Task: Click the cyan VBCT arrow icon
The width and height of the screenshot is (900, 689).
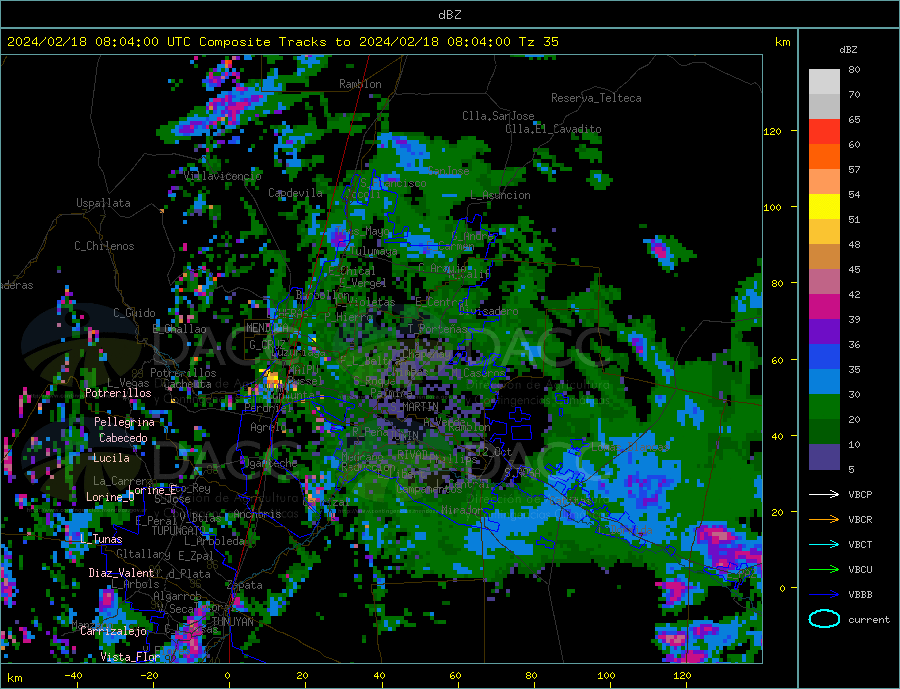Action: tap(824, 544)
